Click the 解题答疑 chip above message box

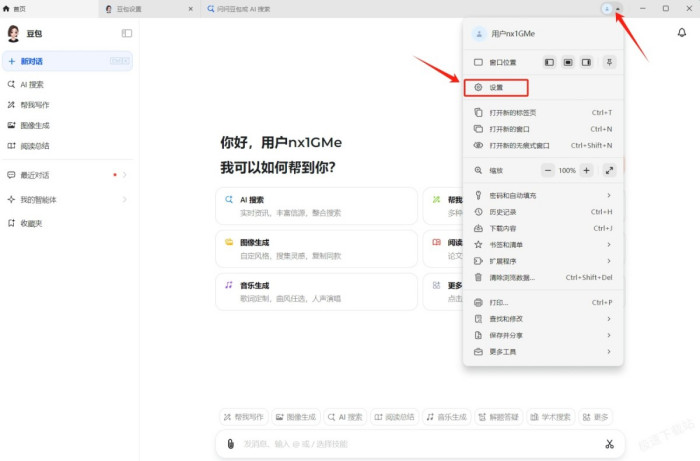(499, 417)
